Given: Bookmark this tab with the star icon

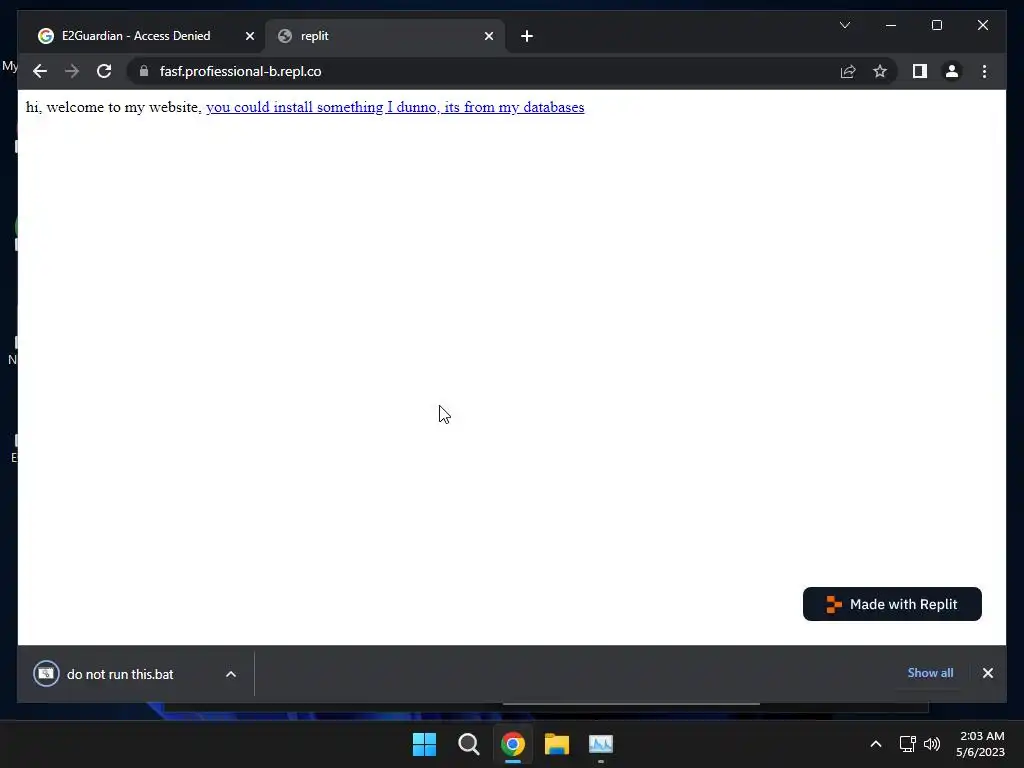Looking at the screenshot, I should (880, 71).
